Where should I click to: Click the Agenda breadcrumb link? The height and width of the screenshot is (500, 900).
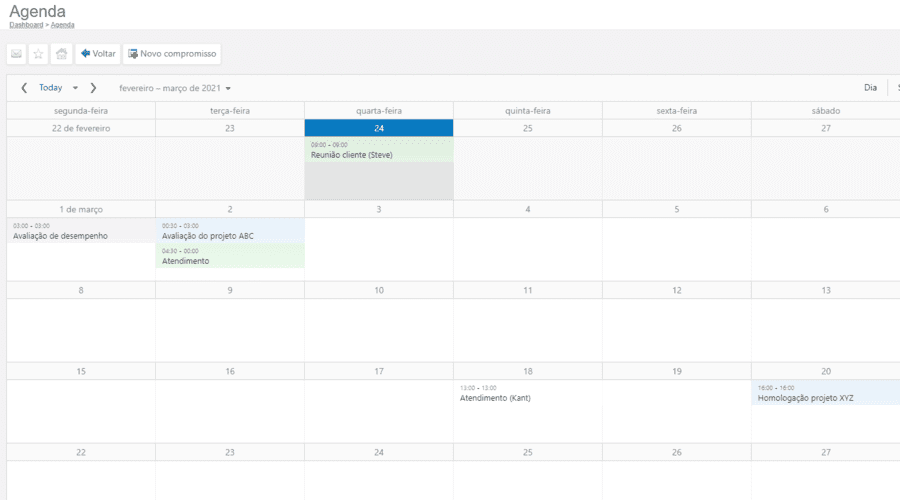pyautogui.click(x=63, y=25)
